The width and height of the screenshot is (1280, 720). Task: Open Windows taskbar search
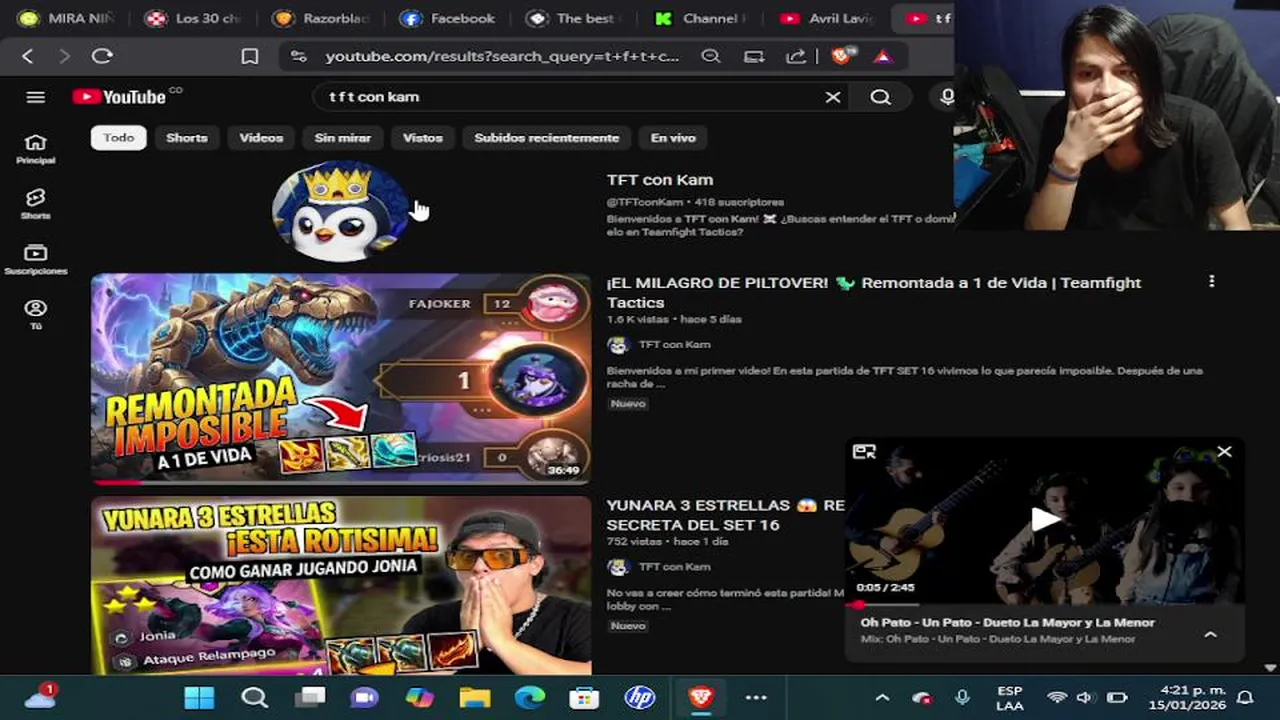coord(255,698)
